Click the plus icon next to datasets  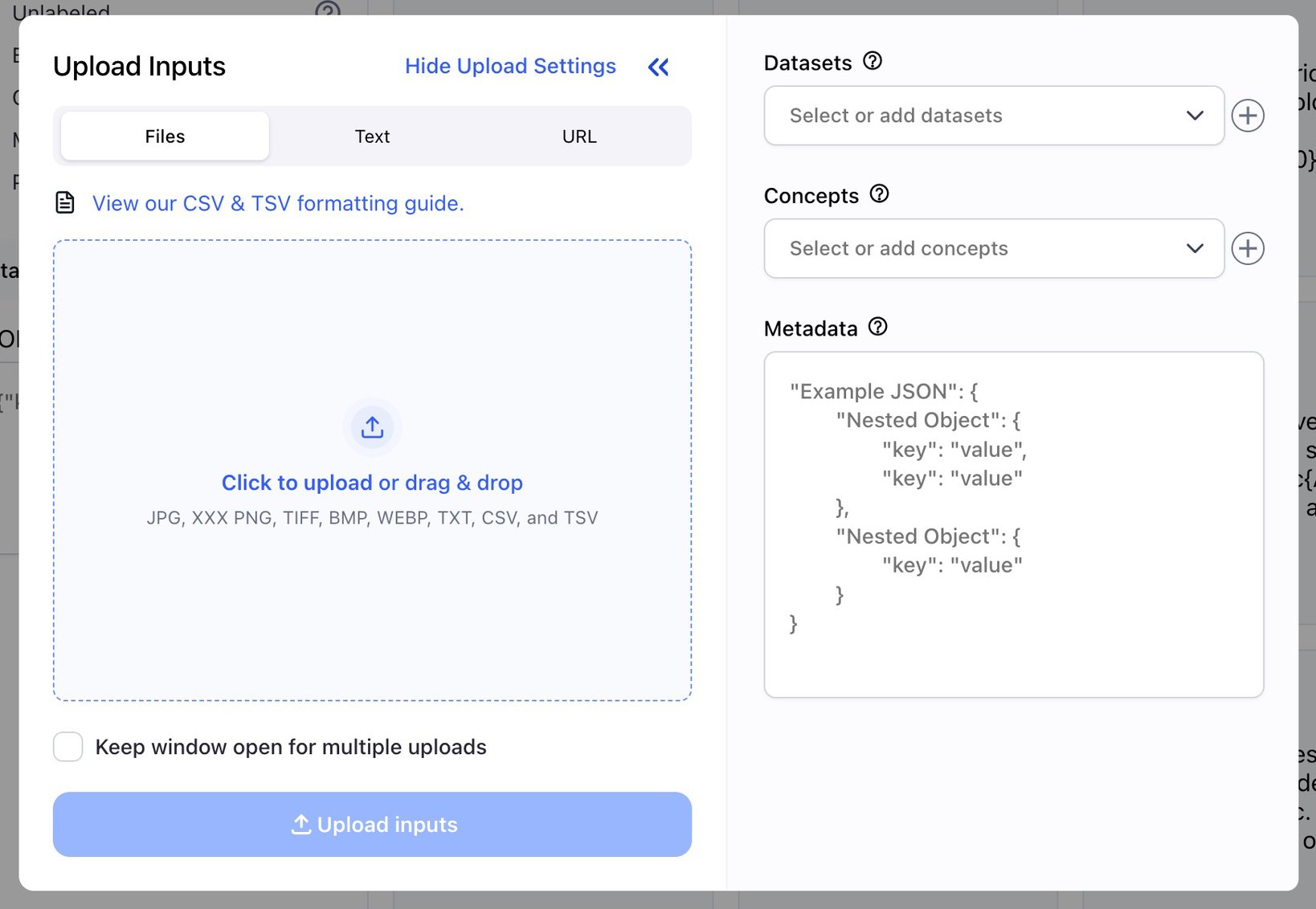(x=1248, y=116)
